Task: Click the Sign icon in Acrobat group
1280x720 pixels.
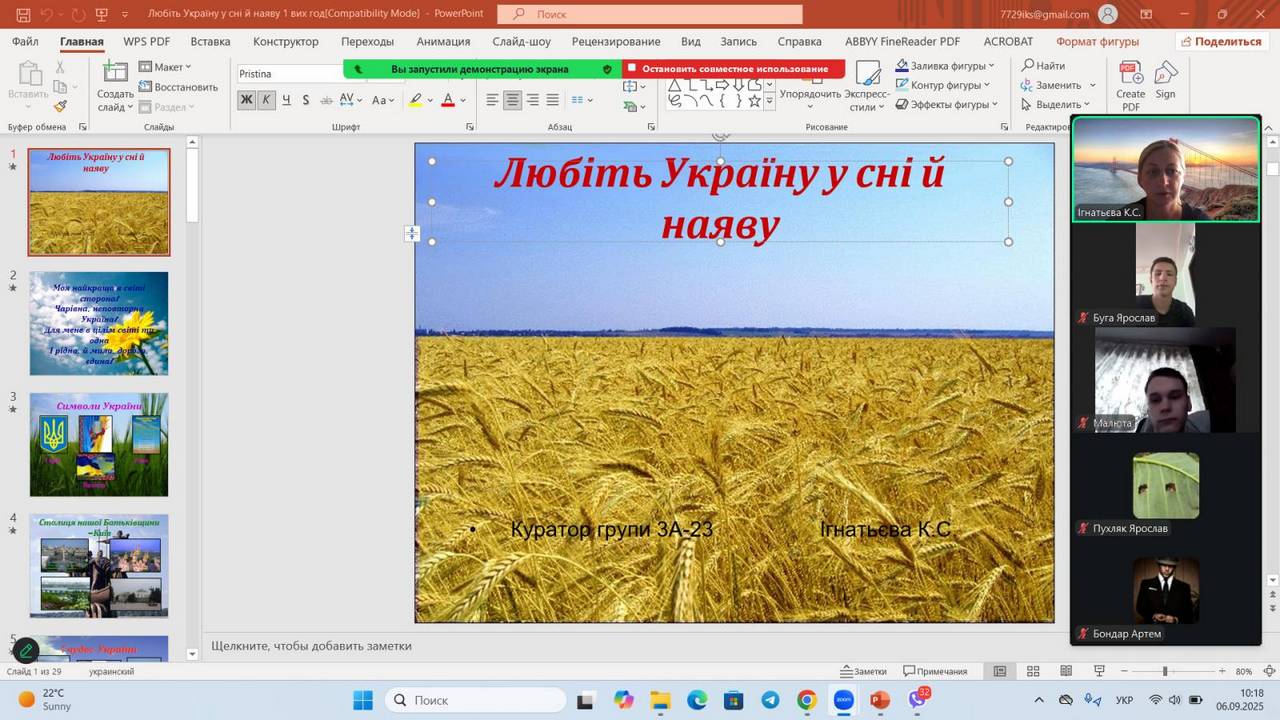Action: point(1165,80)
